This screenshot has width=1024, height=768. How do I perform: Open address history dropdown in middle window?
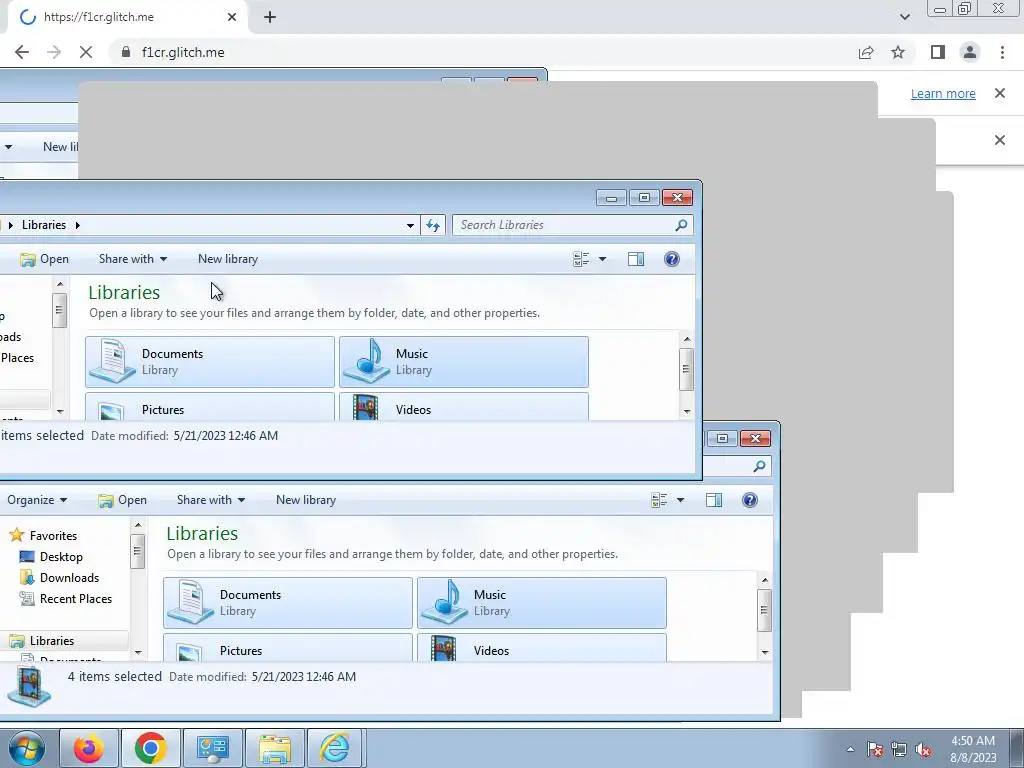pos(410,225)
